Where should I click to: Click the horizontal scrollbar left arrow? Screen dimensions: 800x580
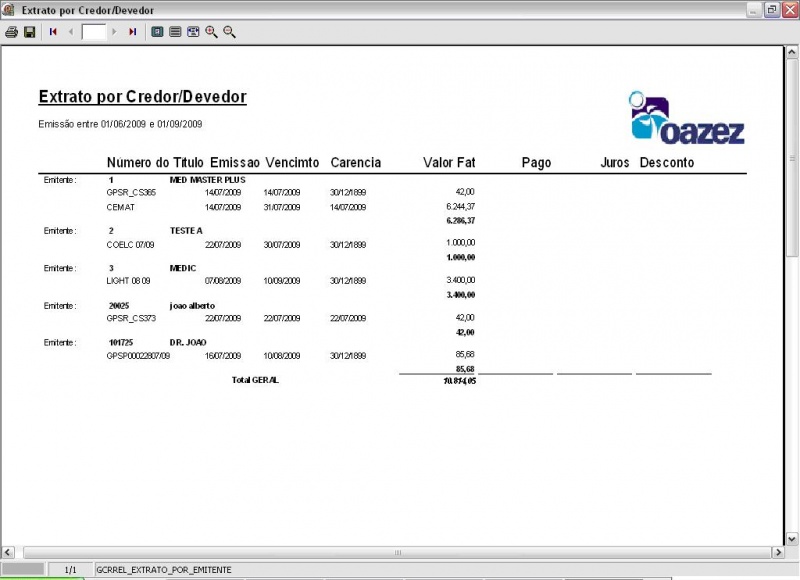click(8, 552)
